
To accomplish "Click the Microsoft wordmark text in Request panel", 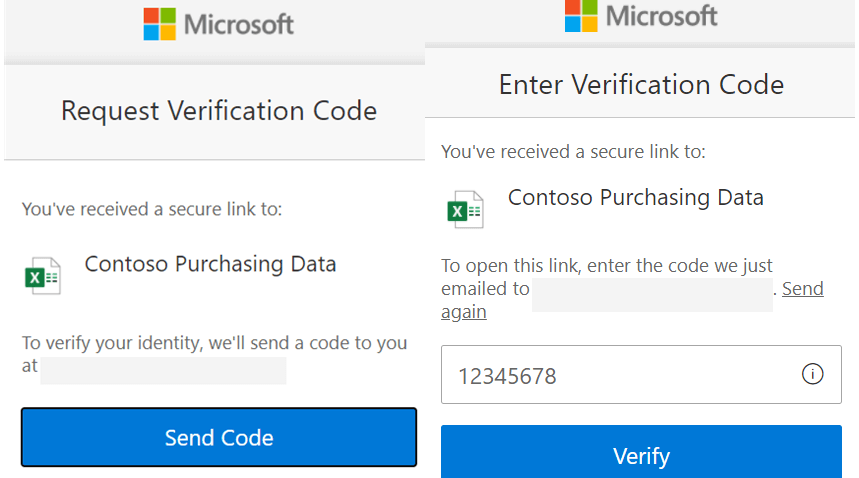I will pyautogui.click(x=239, y=24).
